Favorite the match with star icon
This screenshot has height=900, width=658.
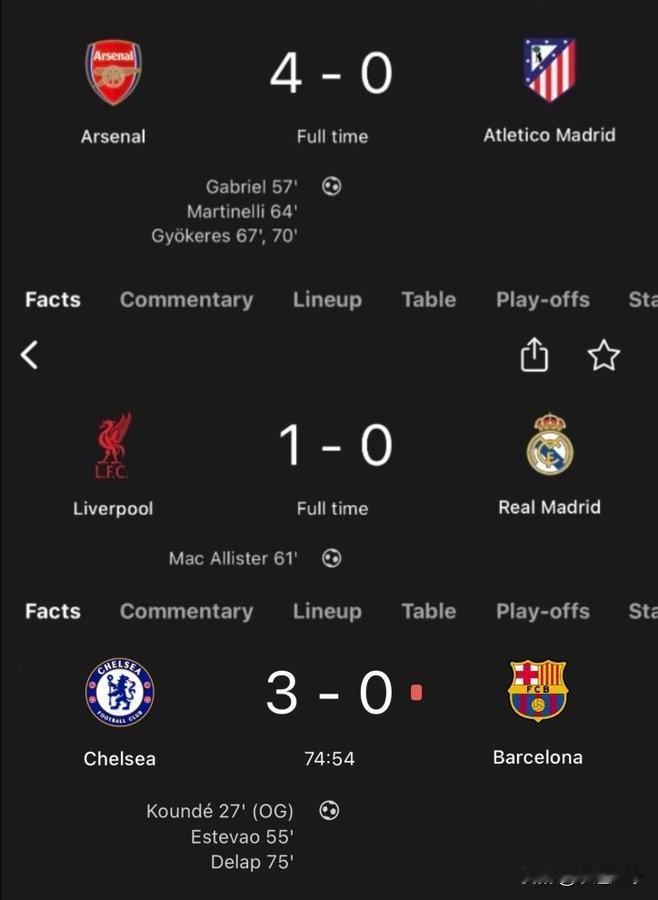[x=604, y=355]
